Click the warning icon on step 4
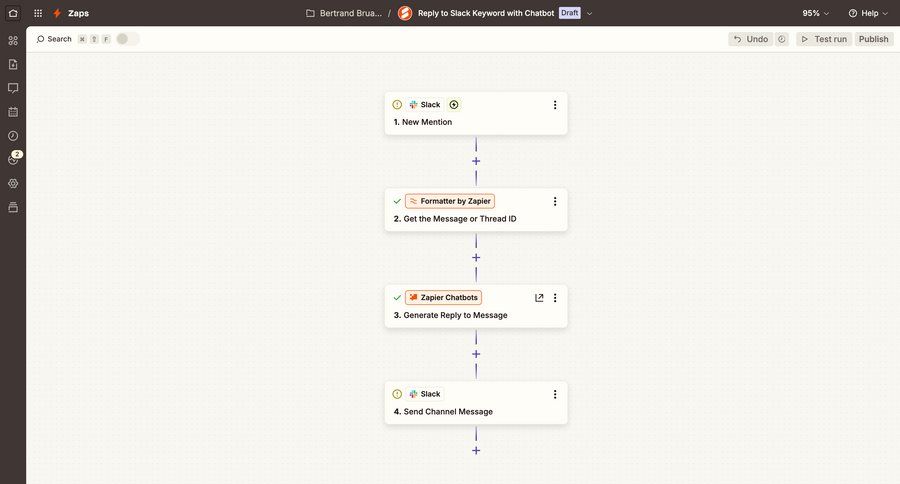Image resolution: width=900 pixels, height=484 pixels. (x=397, y=394)
